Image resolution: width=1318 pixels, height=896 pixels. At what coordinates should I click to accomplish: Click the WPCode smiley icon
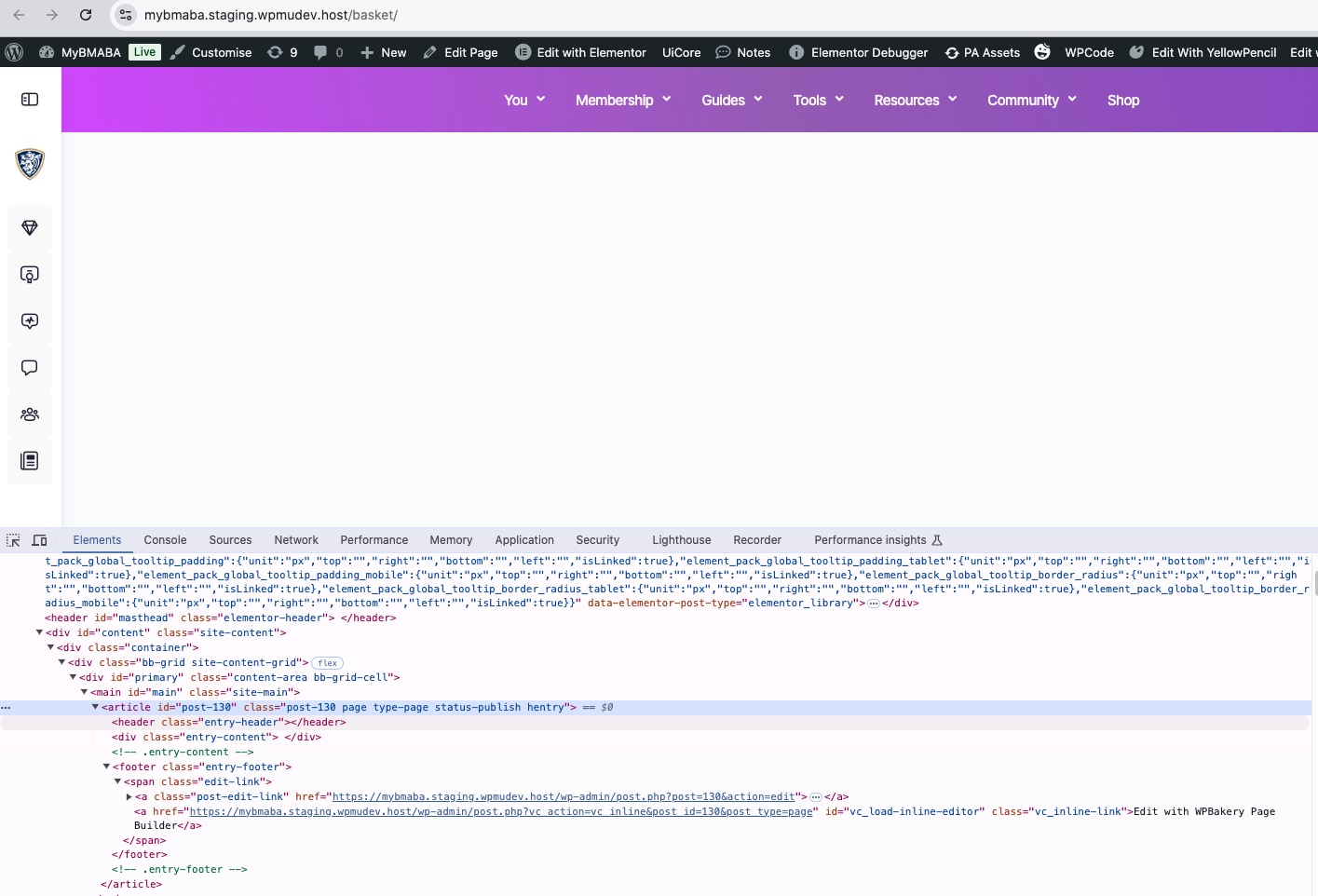pos(1042,51)
